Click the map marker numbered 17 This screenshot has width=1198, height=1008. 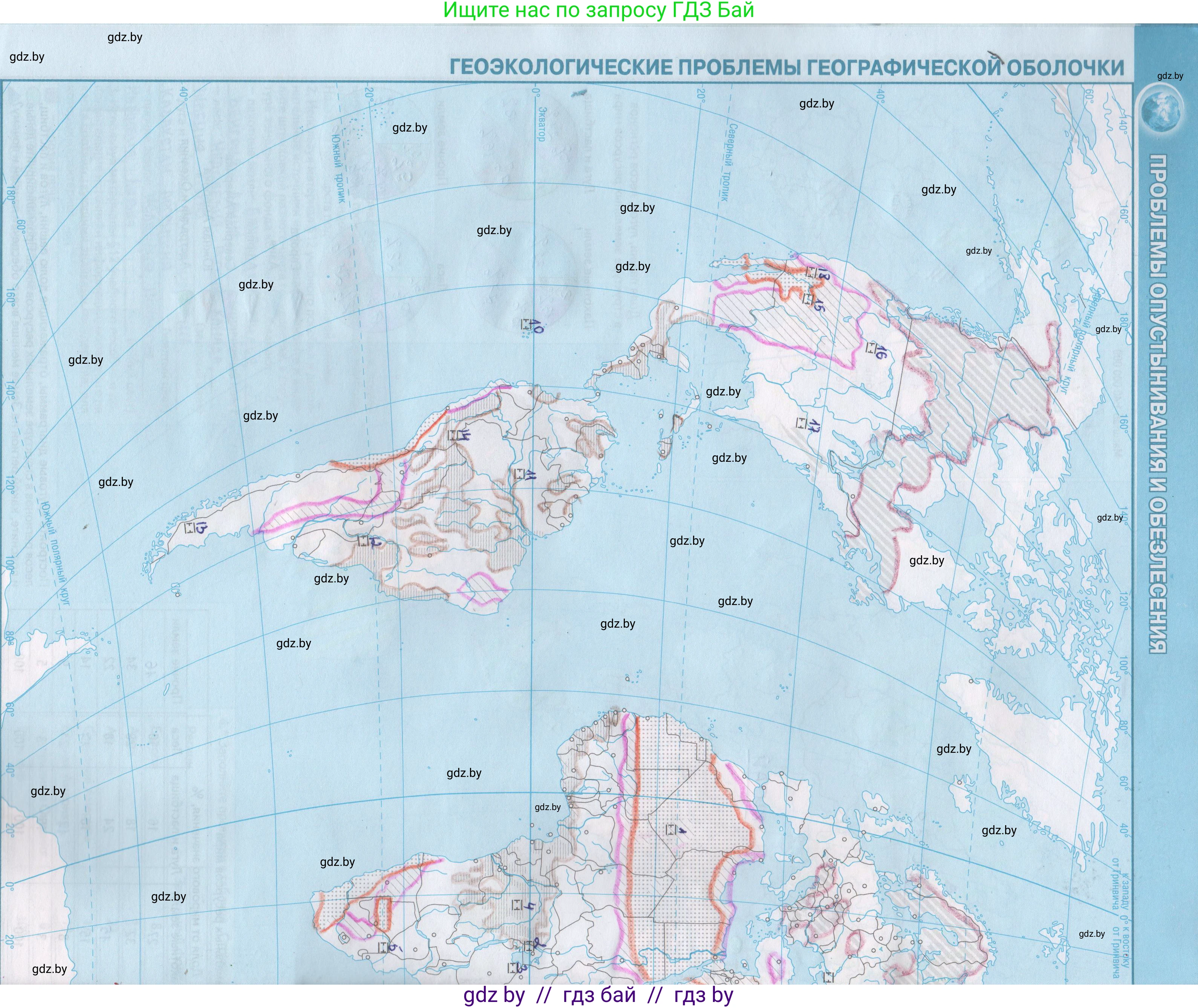pyautogui.click(x=802, y=423)
